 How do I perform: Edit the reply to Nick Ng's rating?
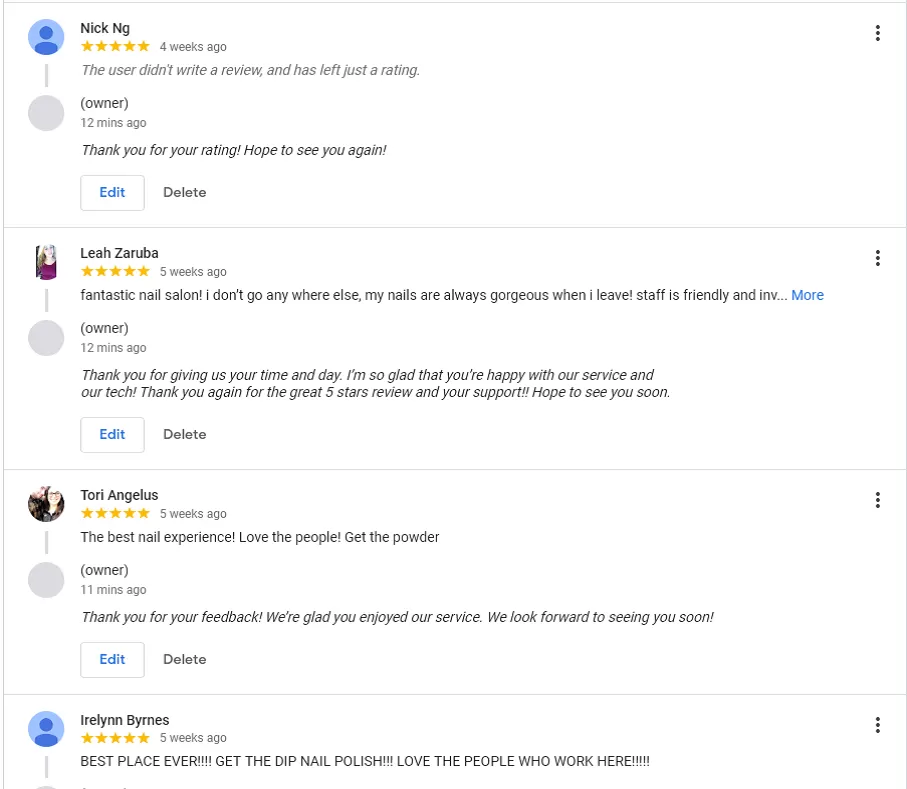[x=112, y=192]
